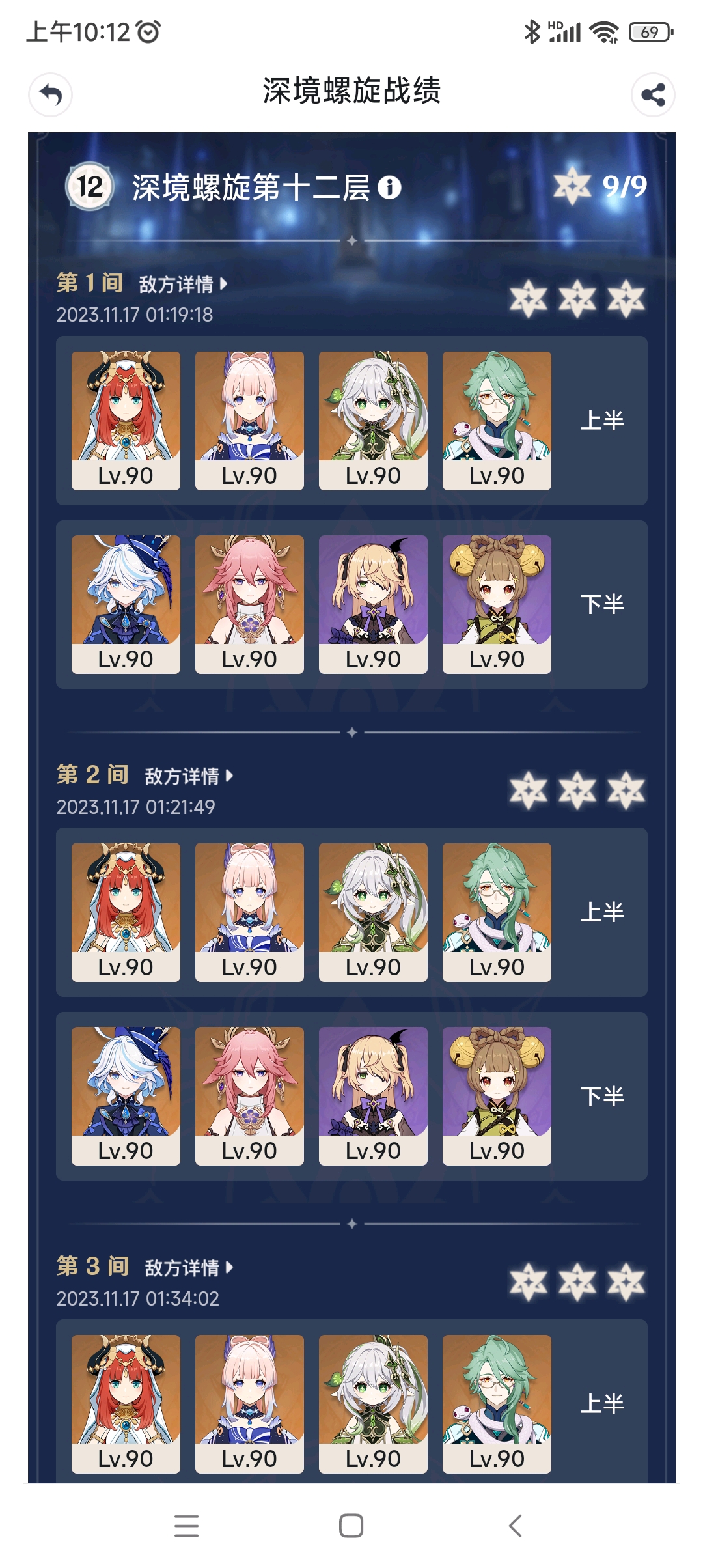
Task: Select white-haired character in chamber 2 上半
Action: [373, 912]
